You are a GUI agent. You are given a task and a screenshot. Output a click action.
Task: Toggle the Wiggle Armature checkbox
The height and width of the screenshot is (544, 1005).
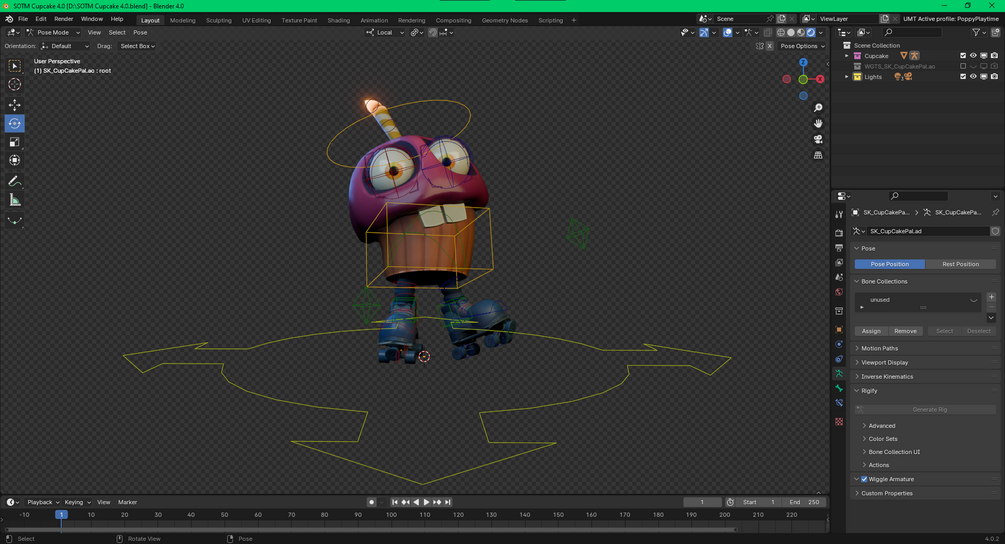[x=864, y=479]
